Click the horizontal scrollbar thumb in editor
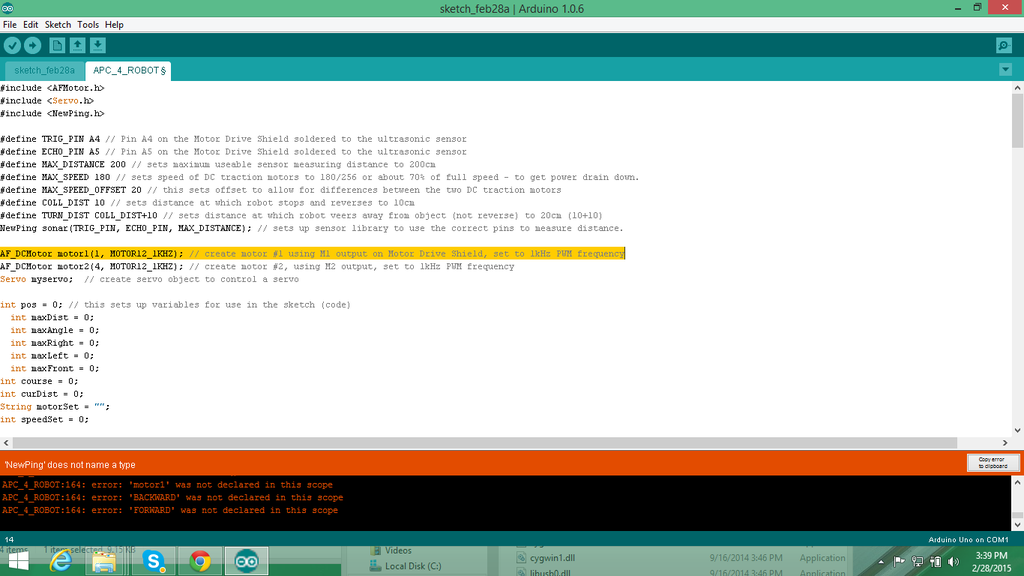 point(484,443)
